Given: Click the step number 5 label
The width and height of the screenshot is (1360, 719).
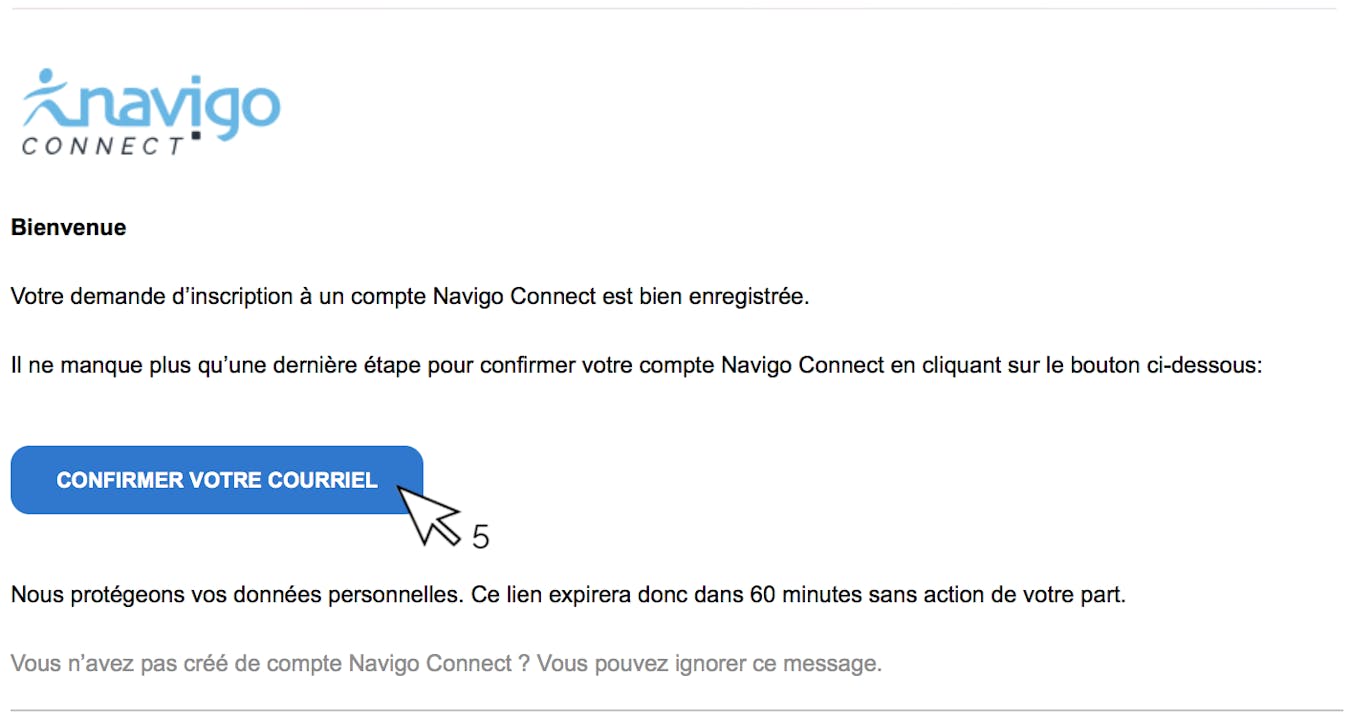Looking at the screenshot, I should pyautogui.click(x=480, y=537).
